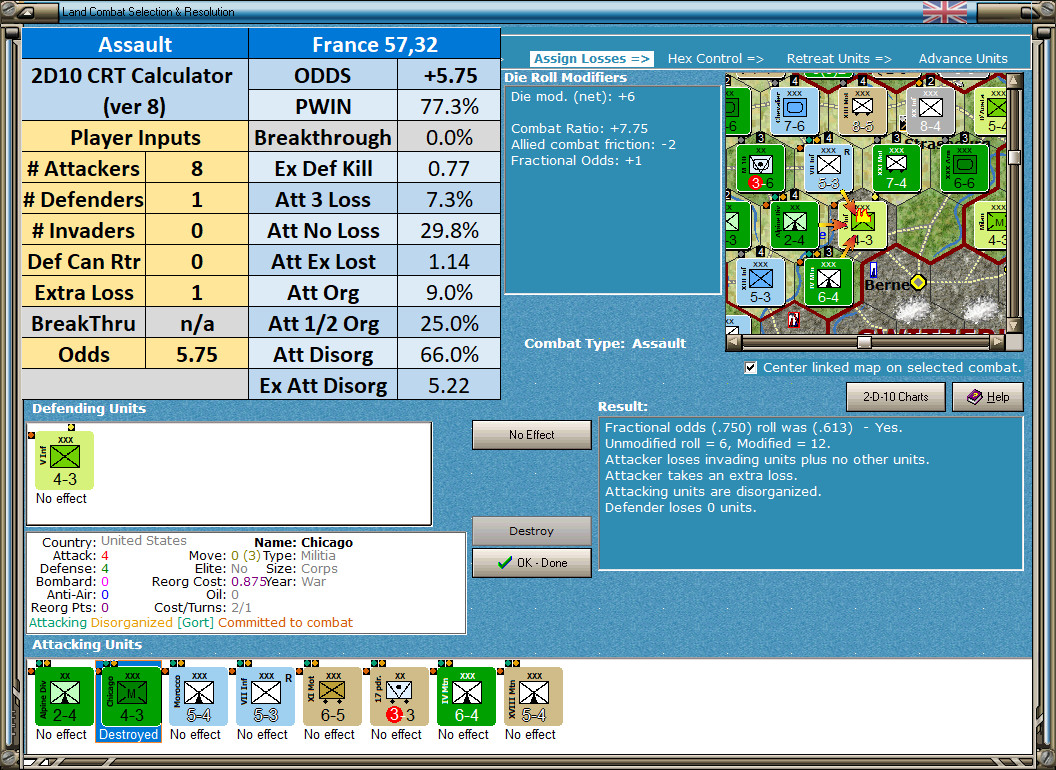
Task: Click the No Effect button
Action: coord(532,435)
